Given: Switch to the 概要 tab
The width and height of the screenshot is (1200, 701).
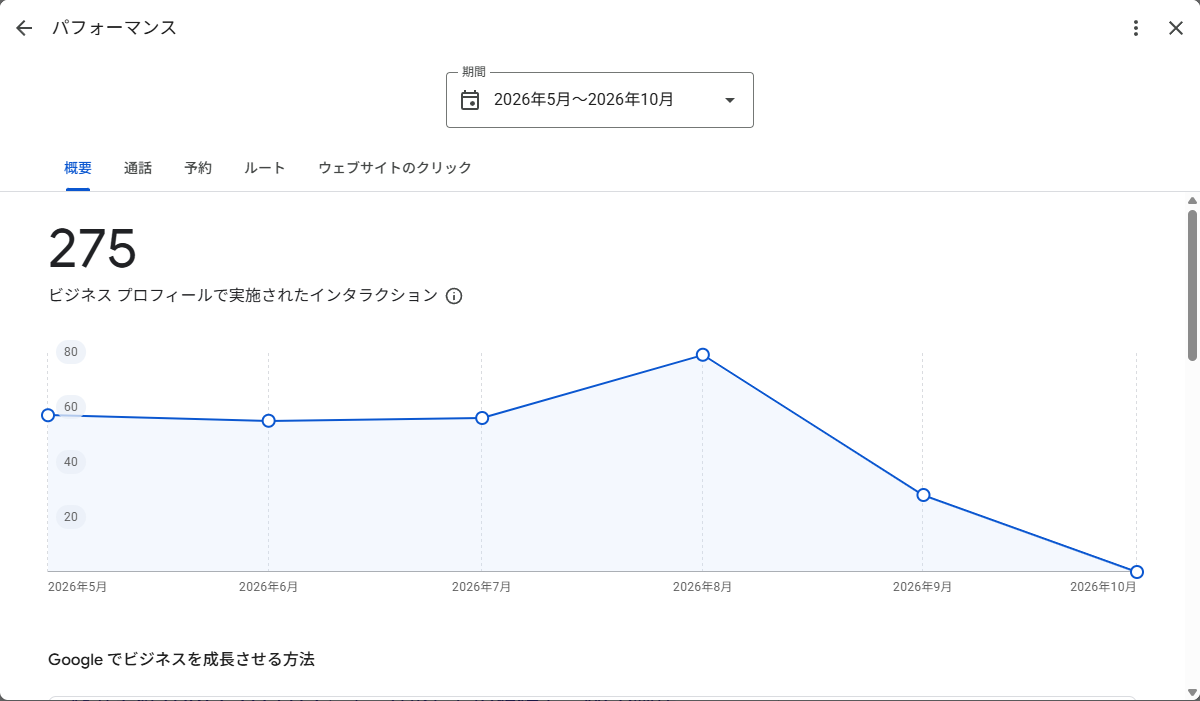Looking at the screenshot, I should point(78,168).
